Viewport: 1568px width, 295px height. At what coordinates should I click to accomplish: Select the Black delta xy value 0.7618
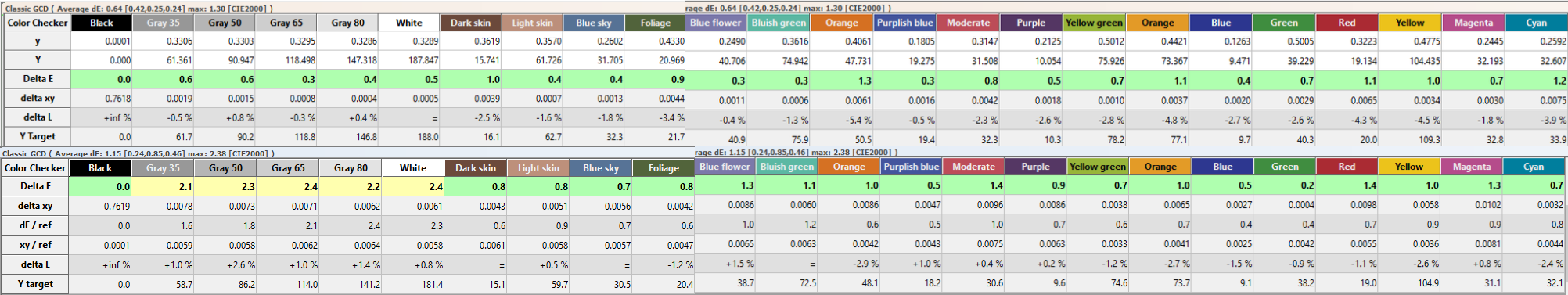point(117,99)
